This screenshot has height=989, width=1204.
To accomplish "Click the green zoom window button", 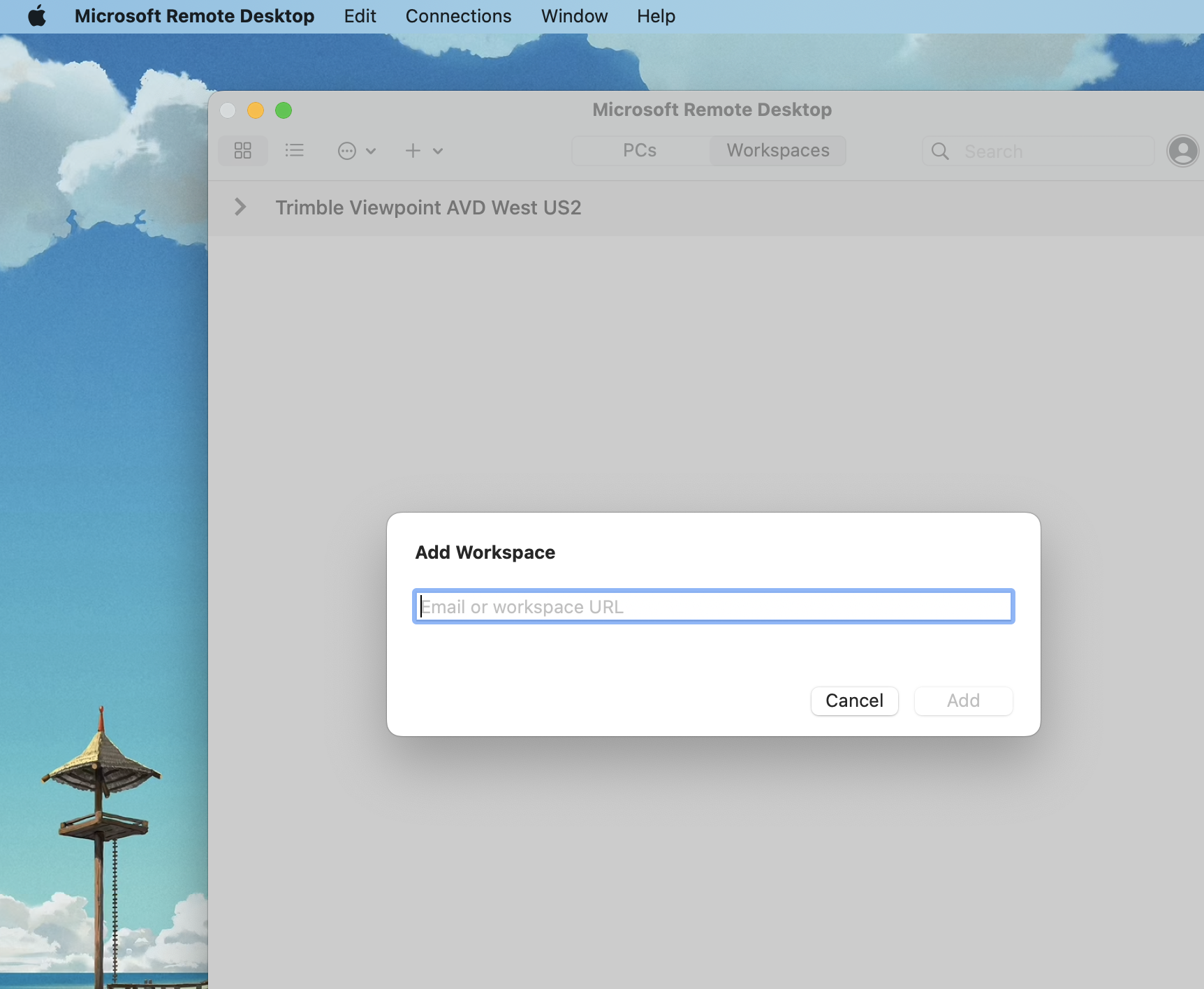I will click(x=284, y=110).
